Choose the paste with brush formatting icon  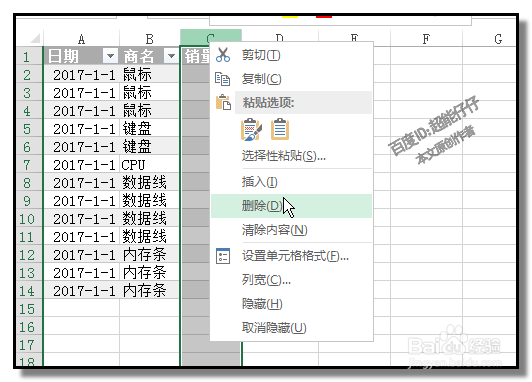coord(251,129)
